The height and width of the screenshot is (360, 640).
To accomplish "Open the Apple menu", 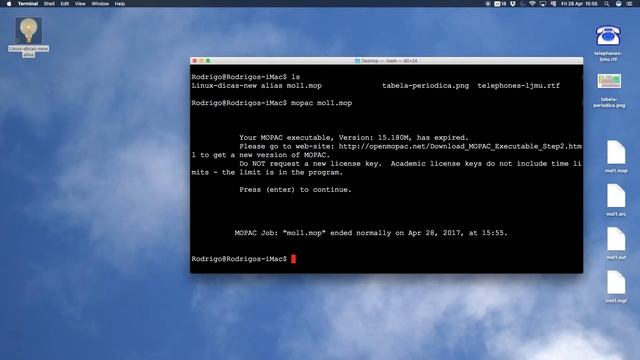I will tap(9, 4).
